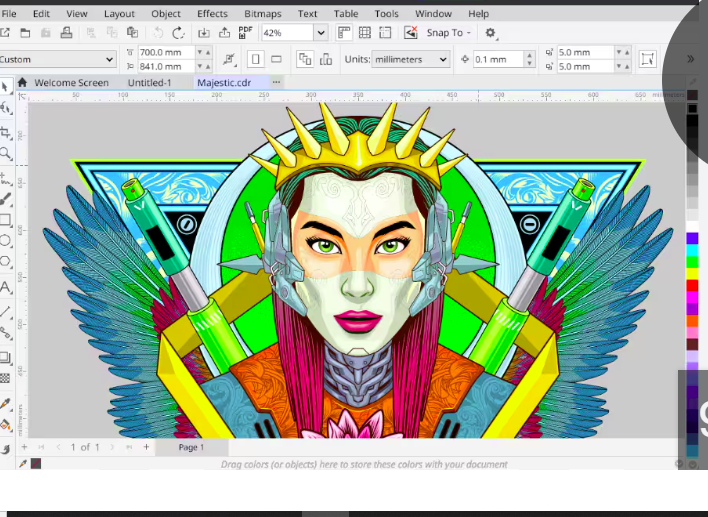Click the Import icon
This screenshot has width=708, height=517.
tap(204, 33)
